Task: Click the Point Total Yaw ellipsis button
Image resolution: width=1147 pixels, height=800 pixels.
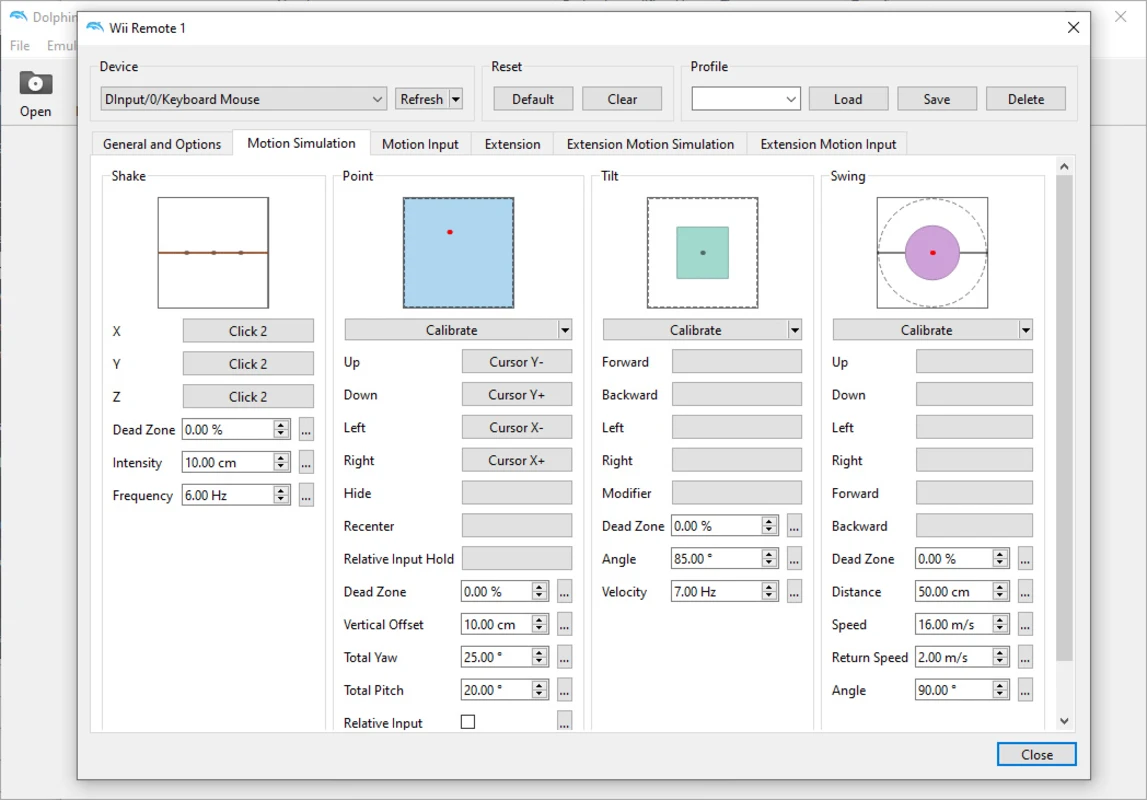Action: tap(564, 658)
